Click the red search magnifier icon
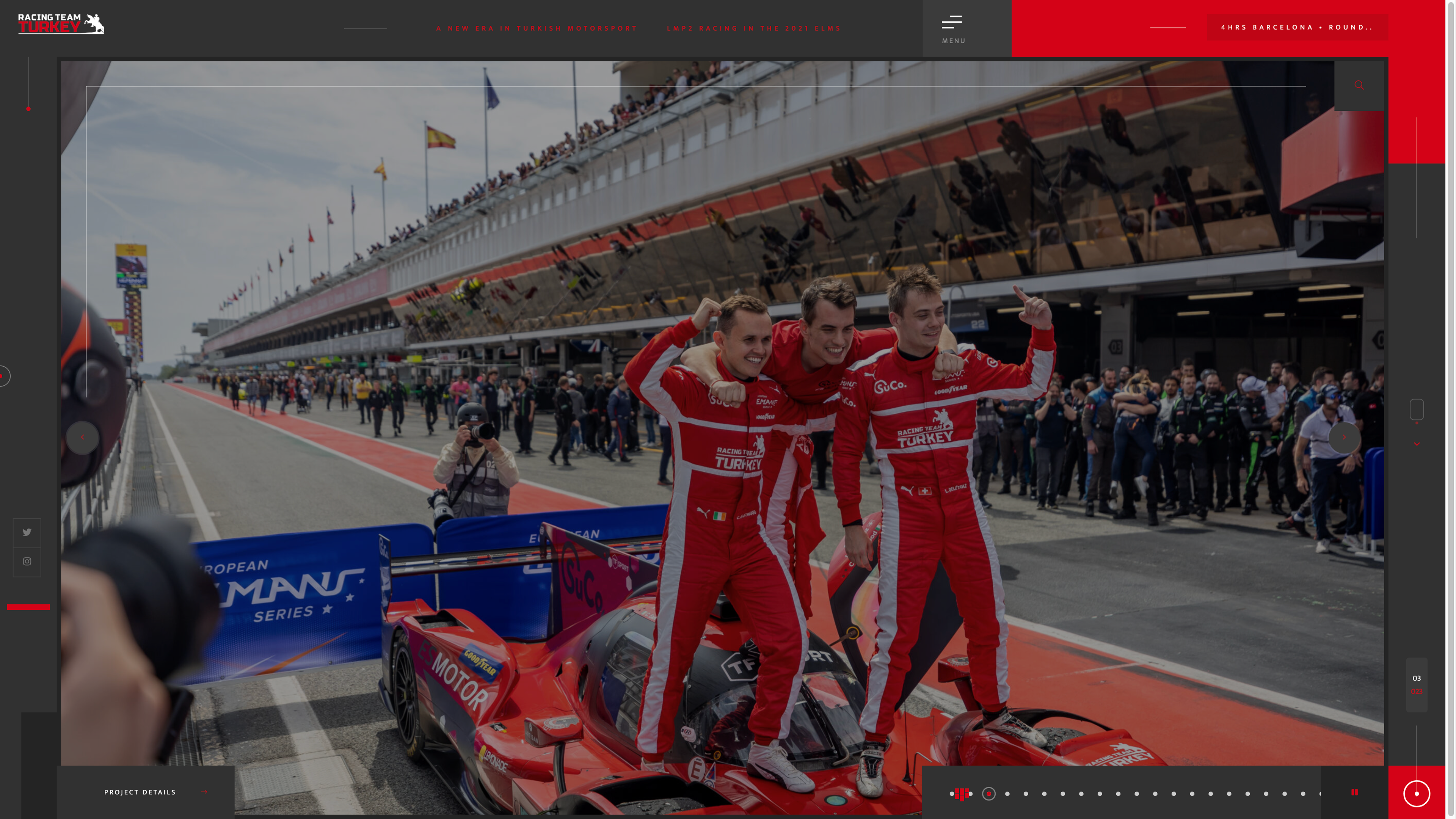This screenshot has width=1456, height=819. 1359,85
